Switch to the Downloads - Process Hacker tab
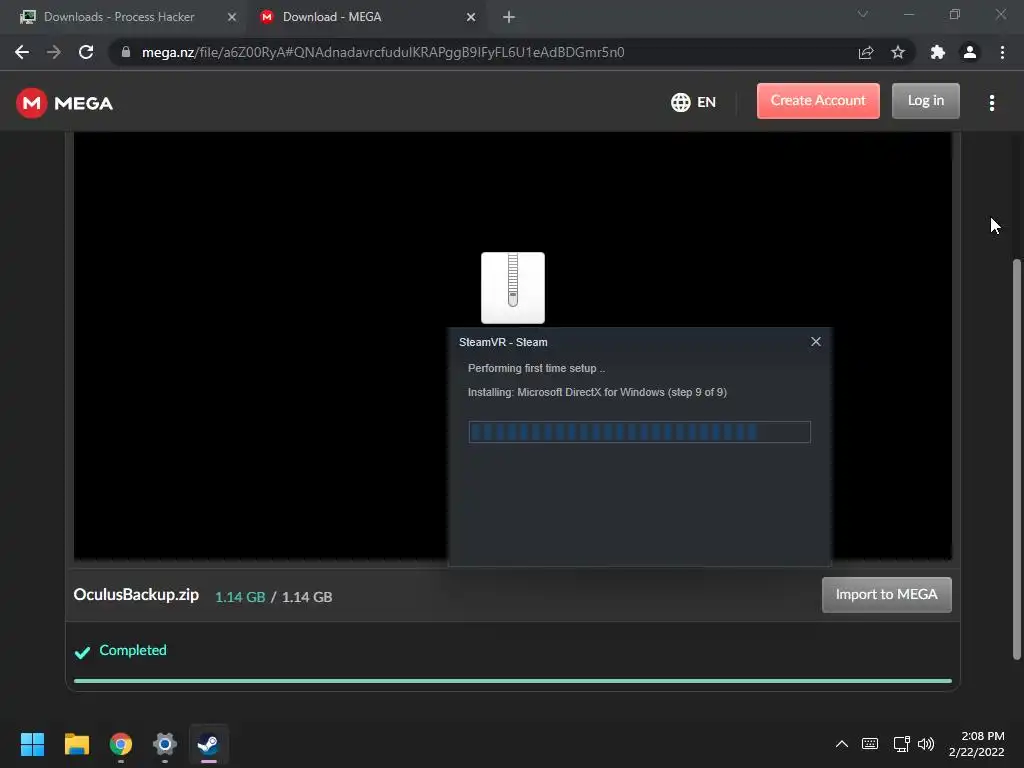Screen dimensions: 1024x768 (121, 17)
